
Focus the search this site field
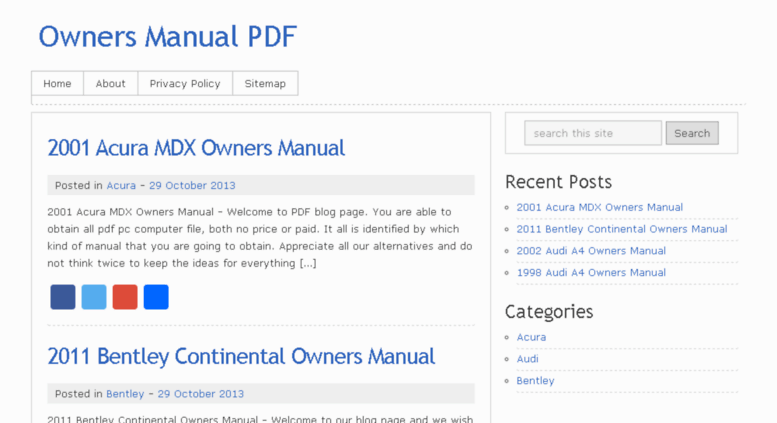click(593, 133)
